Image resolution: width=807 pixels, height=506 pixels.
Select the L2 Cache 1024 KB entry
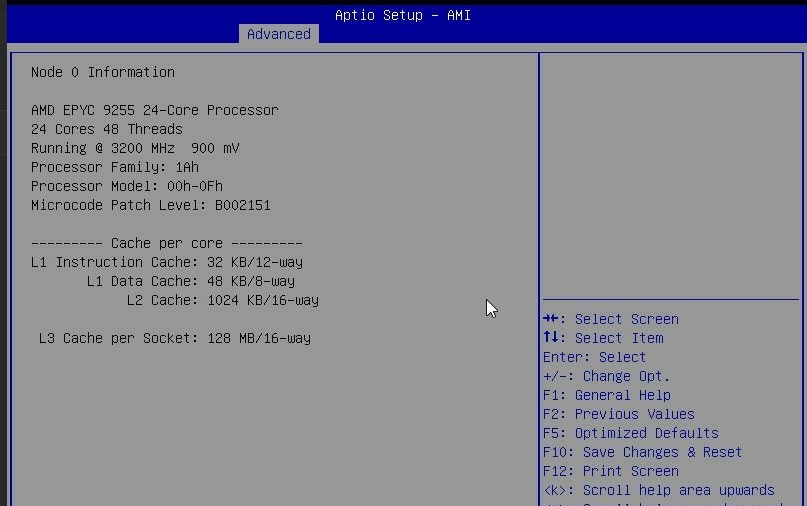click(x=222, y=300)
